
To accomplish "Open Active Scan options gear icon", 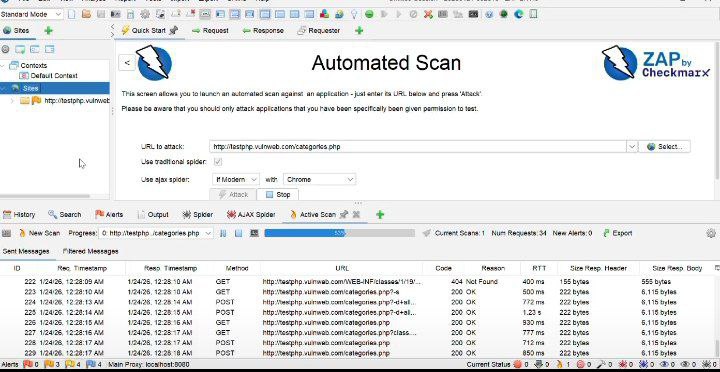I will 710,233.
